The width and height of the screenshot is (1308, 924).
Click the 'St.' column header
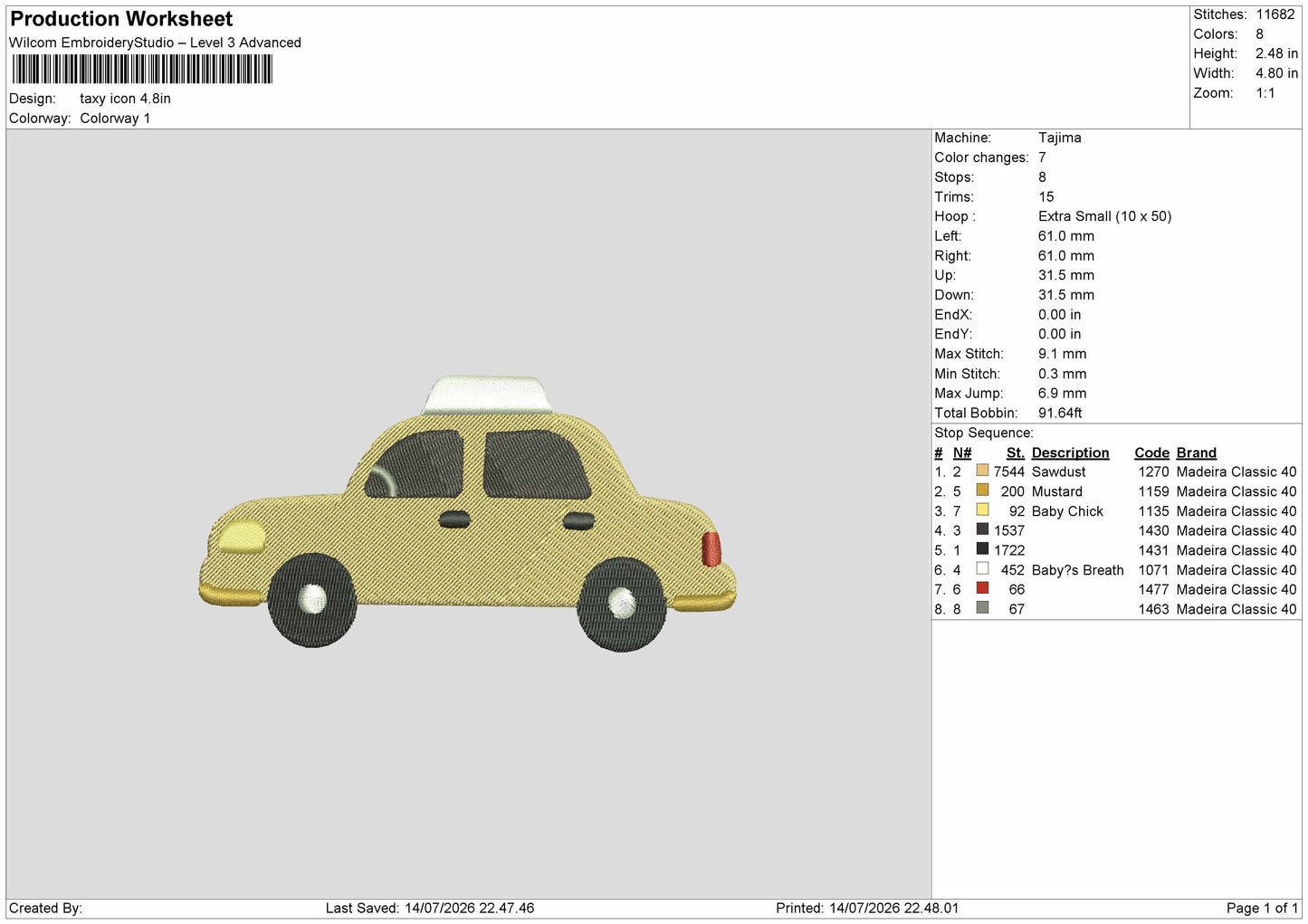[x=1016, y=452]
